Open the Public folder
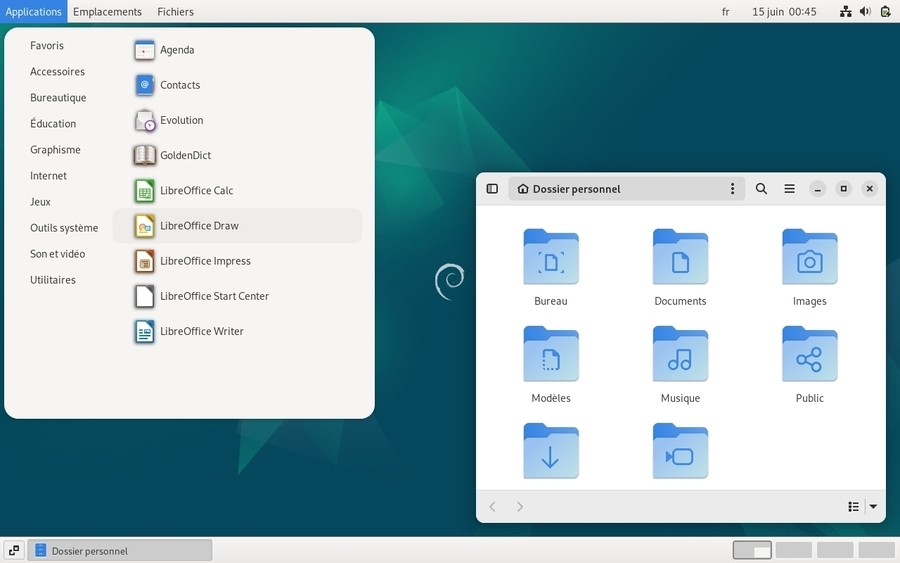Image resolution: width=900 pixels, height=563 pixels. coord(809,364)
